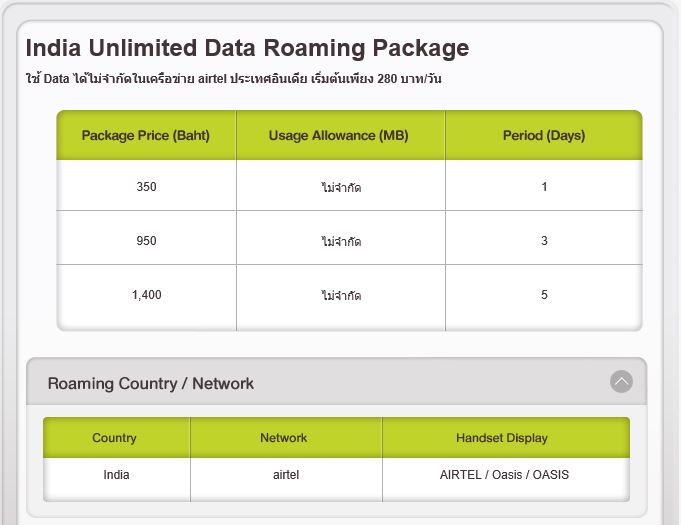Image resolution: width=681 pixels, height=525 pixels.
Task: Click the Period (Days) column header
Action: point(543,135)
